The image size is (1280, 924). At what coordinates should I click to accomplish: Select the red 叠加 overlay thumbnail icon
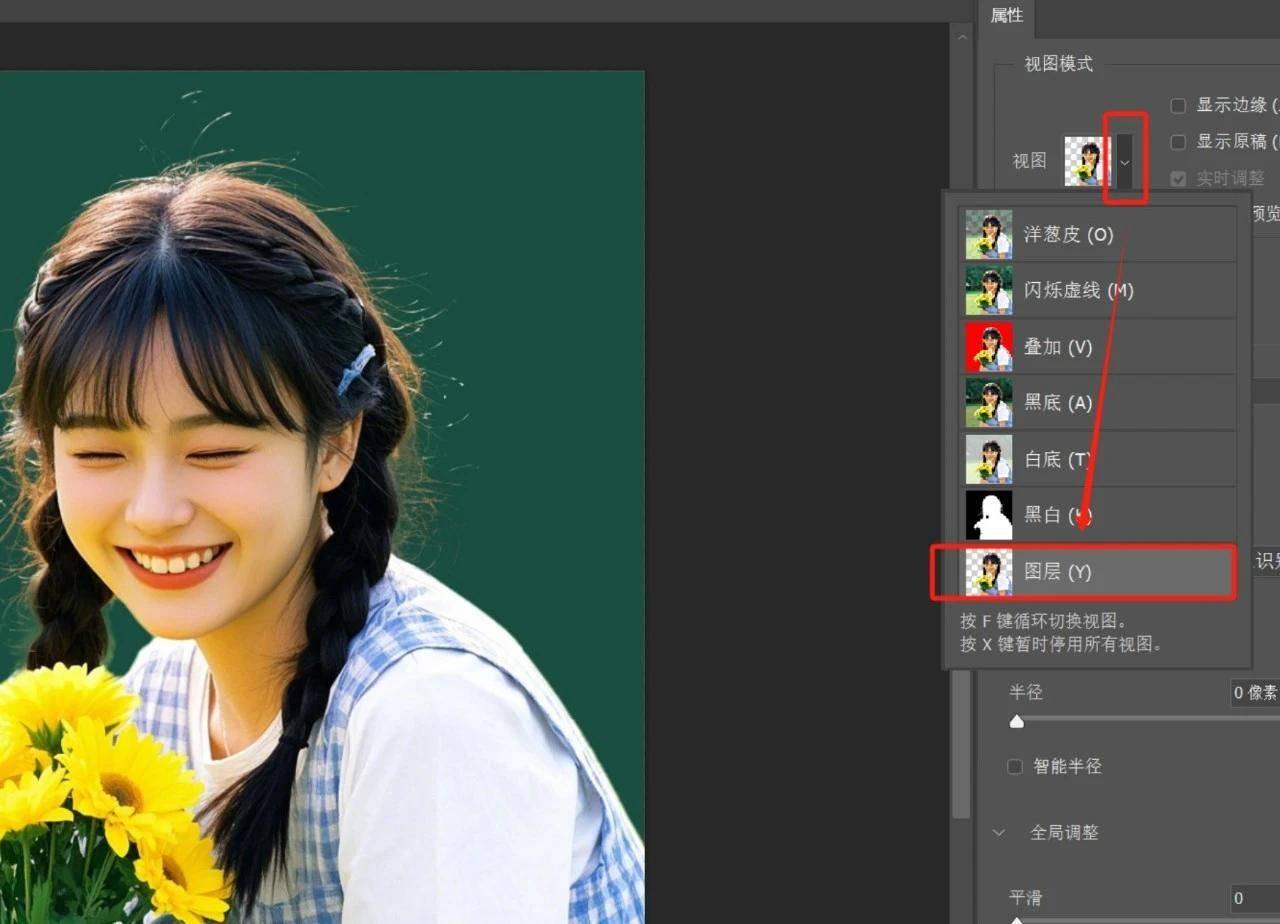tap(988, 347)
